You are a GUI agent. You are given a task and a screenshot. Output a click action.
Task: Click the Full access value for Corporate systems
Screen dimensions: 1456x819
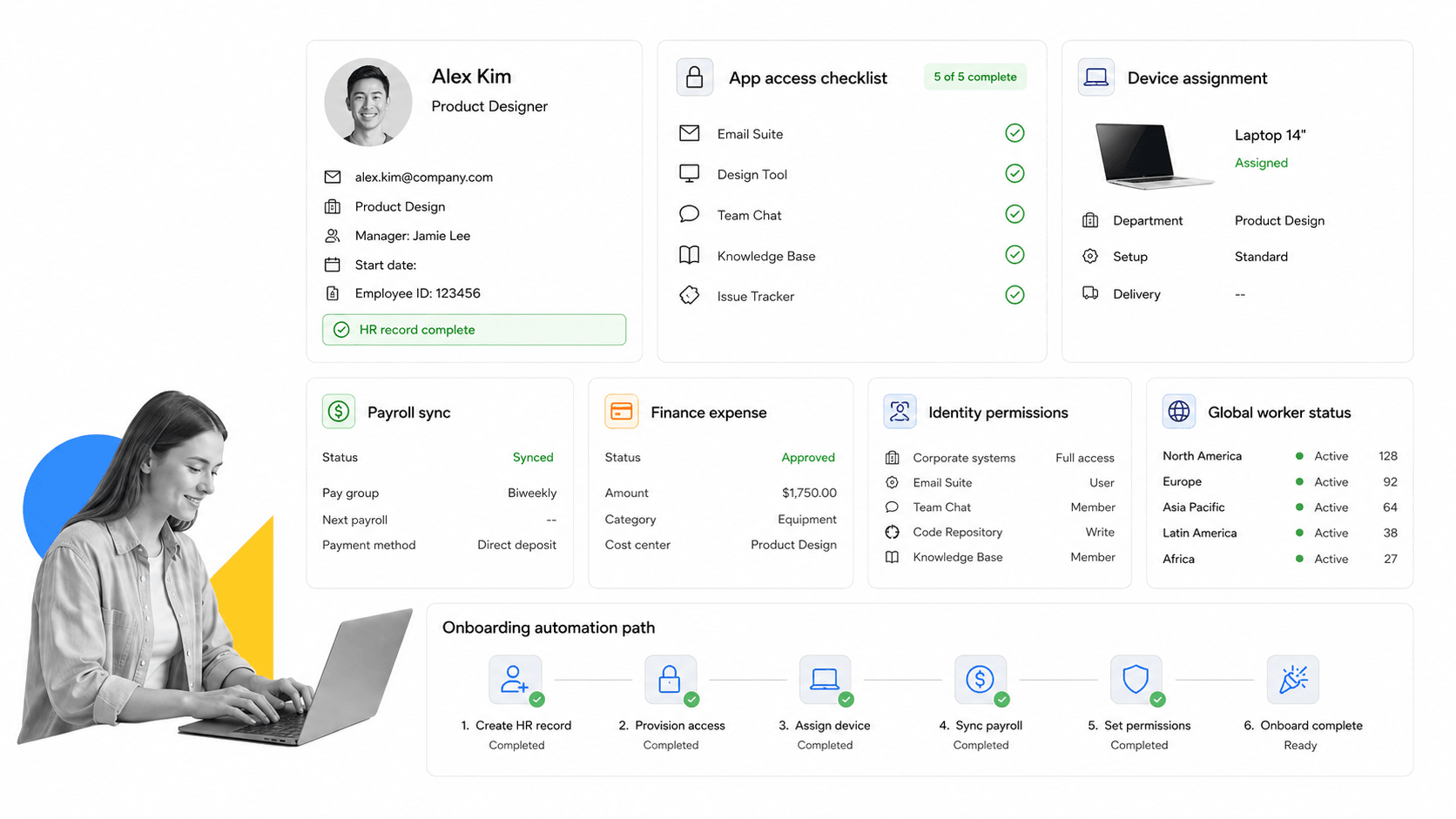point(1085,458)
